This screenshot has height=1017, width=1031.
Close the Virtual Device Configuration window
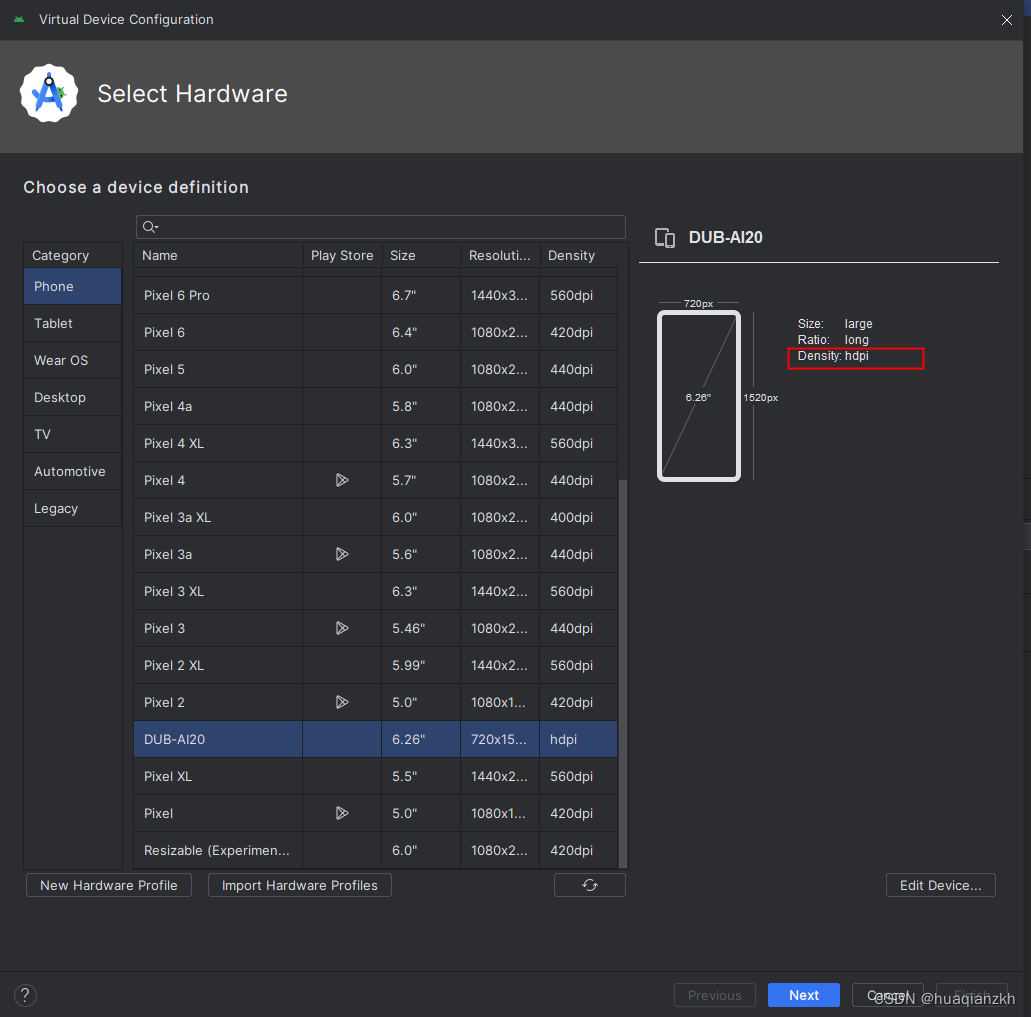tap(1007, 20)
